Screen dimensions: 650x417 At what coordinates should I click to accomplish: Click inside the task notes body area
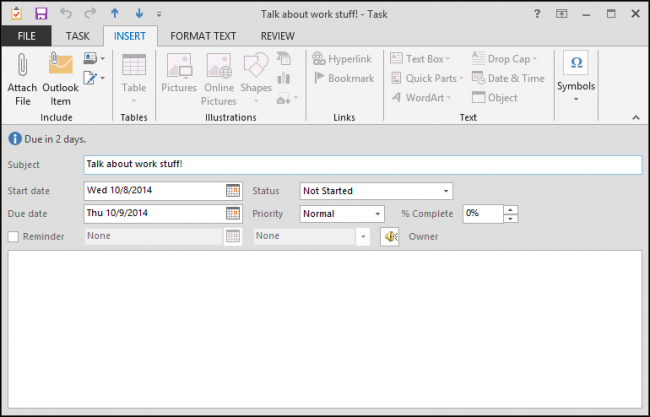325,329
